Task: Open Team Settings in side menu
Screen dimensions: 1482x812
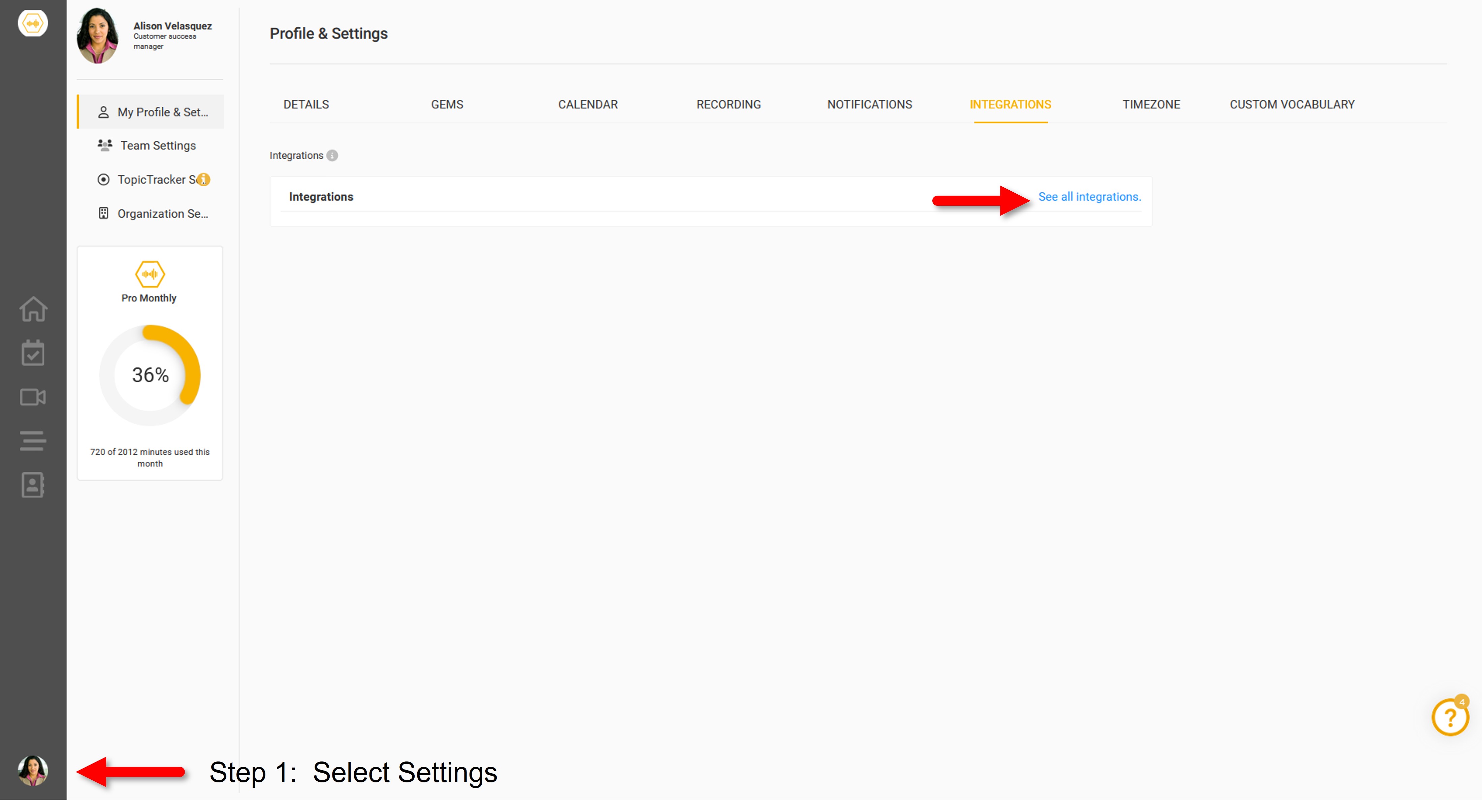Action: [158, 145]
